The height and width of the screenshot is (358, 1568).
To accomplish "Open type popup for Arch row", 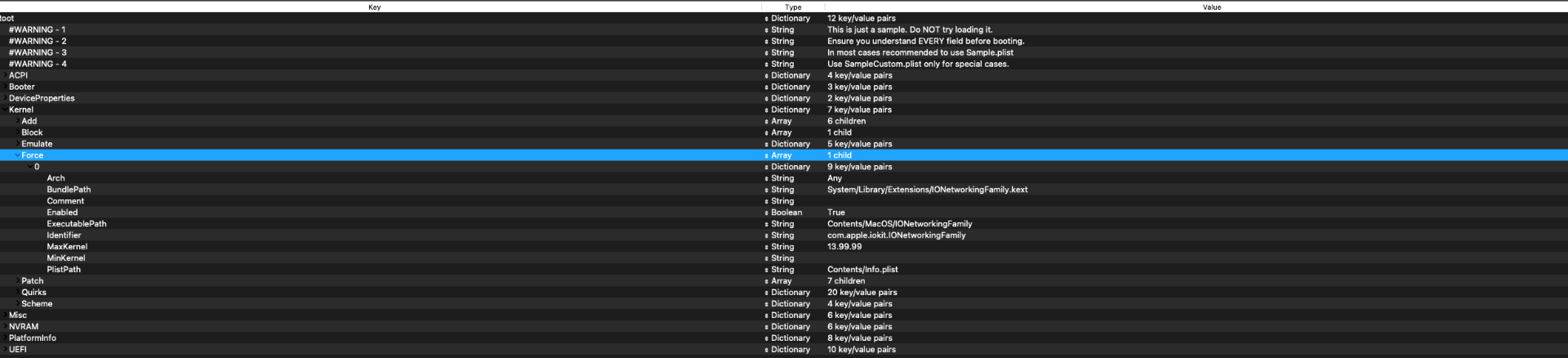I will [x=767, y=178].
